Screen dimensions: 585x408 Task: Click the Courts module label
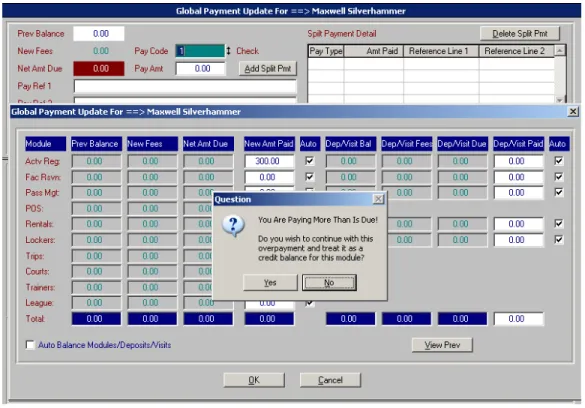[37, 272]
